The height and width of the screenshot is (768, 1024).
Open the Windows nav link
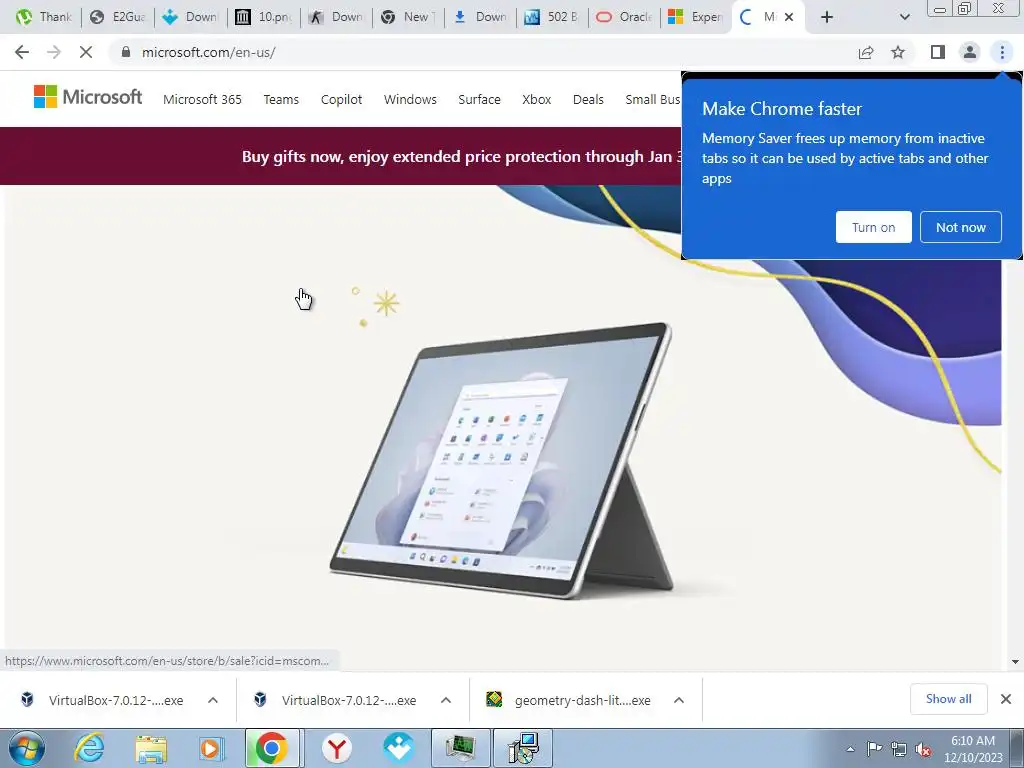[410, 99]
